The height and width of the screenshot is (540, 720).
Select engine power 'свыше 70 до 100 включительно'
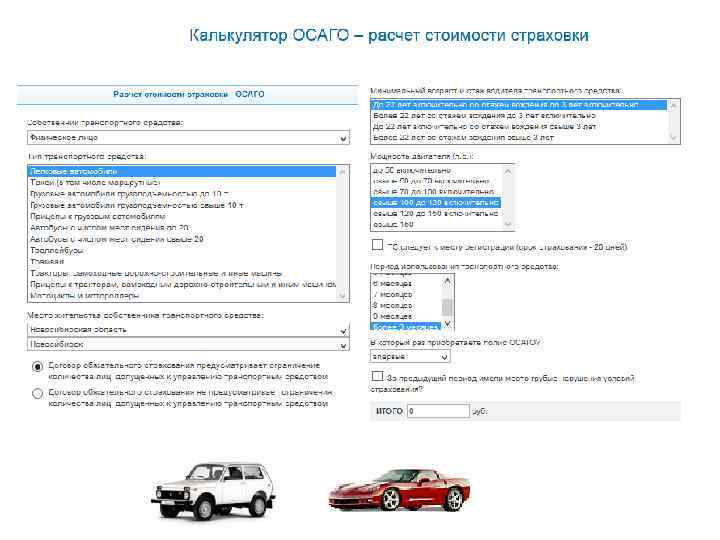(x=436, y=192)
